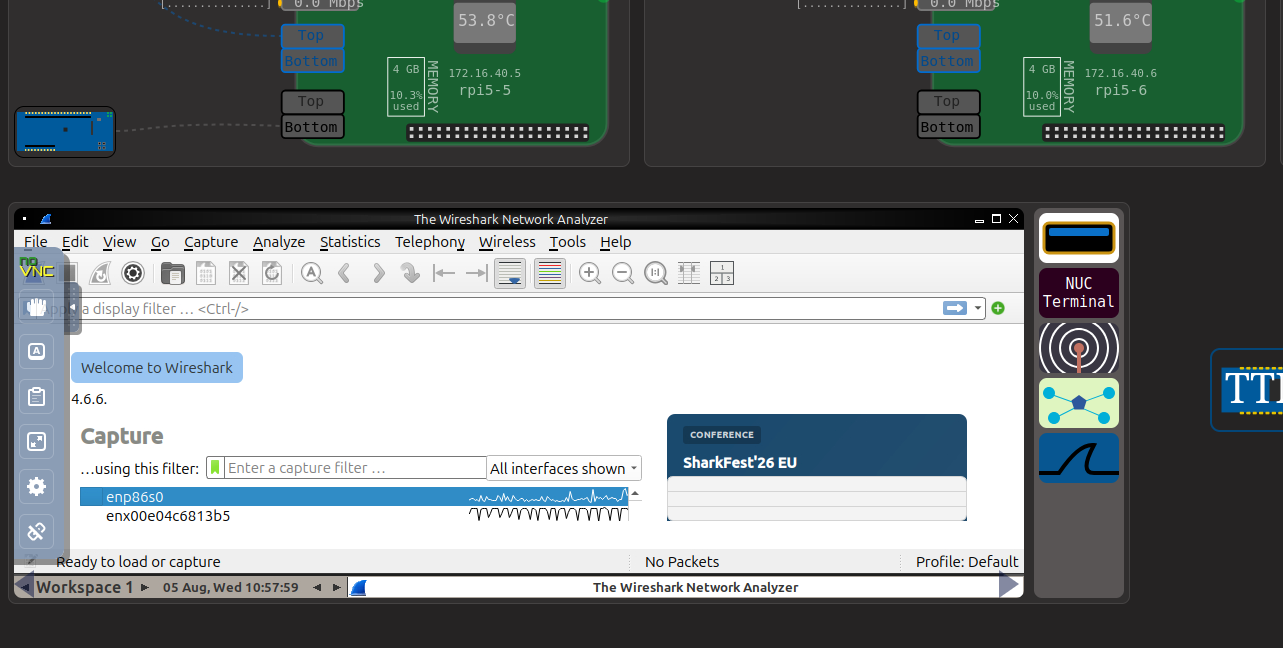Click arrow right of Workspace 1 label
Viewport: 1283px width, 648px height.
tap(145, 587)
